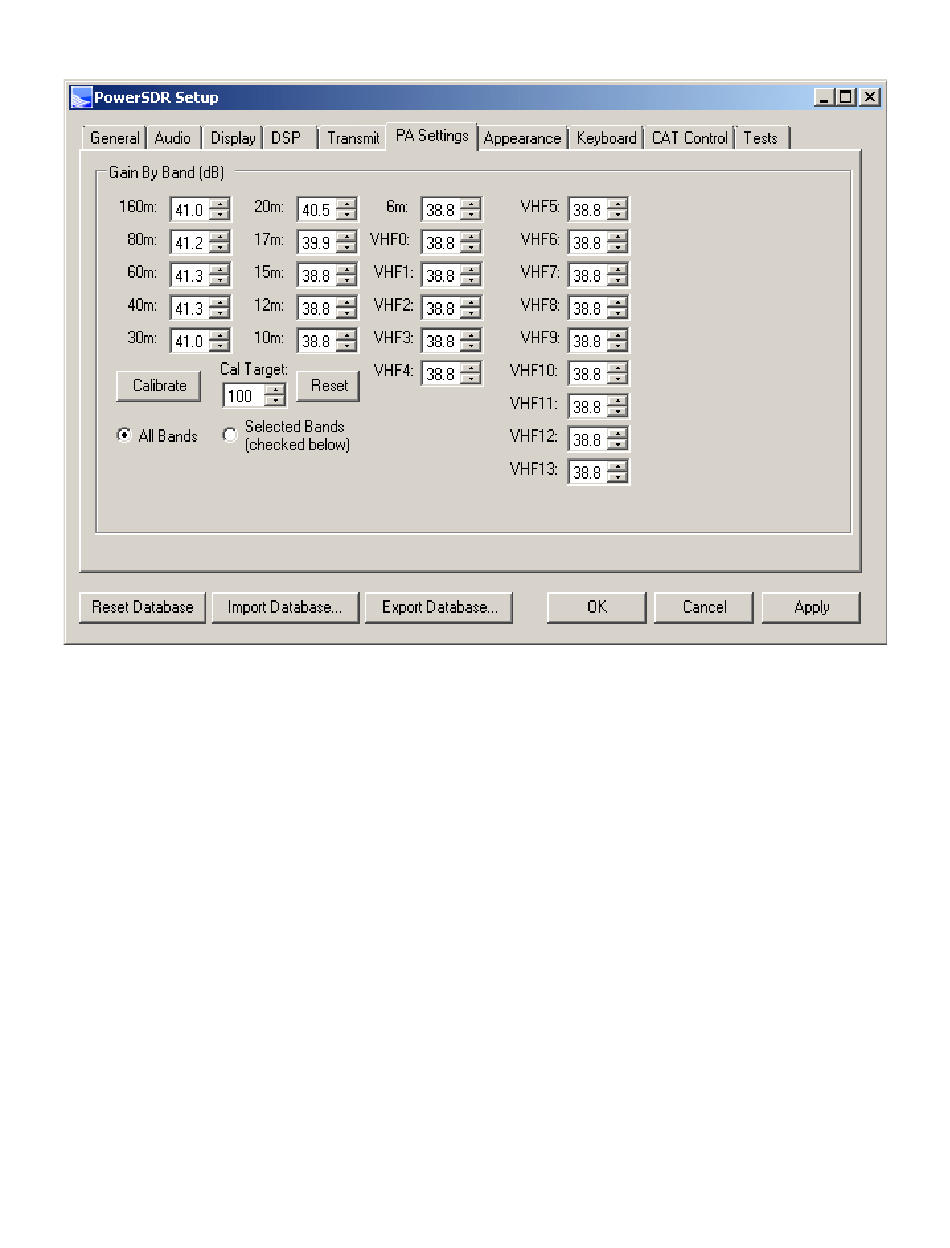Image resolution: width=950 pixels, height=1248 pixels.
Task: Click into the 15m gain value field
Action: (317, 275)
